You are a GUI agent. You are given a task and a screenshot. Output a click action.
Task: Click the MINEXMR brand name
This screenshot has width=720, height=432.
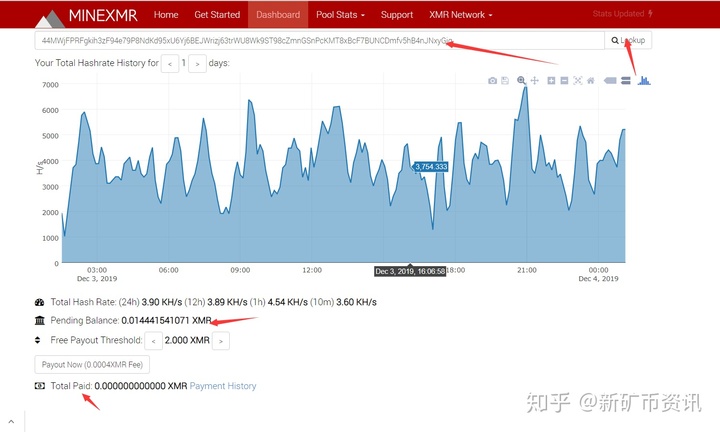point(103,16)
